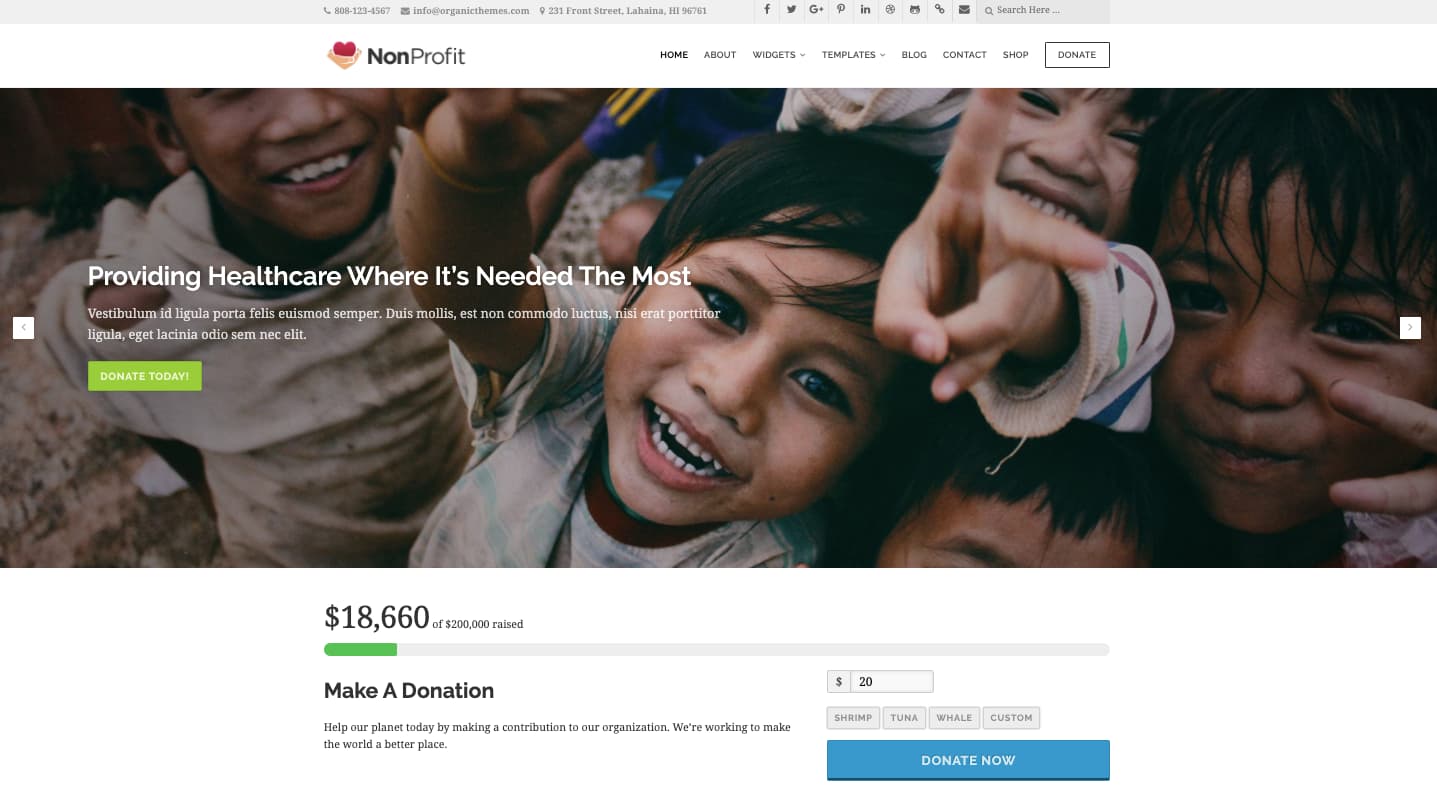Go to next slide with right arrow
The height and width of the screenshot is (798, 1437).
[x=1410, y=327]
